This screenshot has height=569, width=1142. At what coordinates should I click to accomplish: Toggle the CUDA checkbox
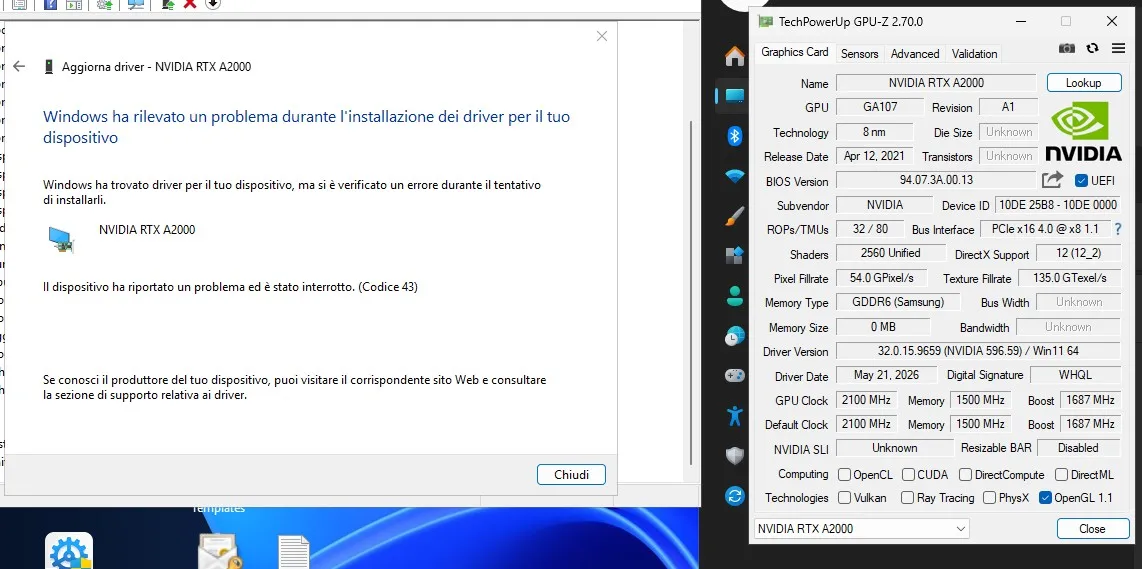[x=908, y=474]
